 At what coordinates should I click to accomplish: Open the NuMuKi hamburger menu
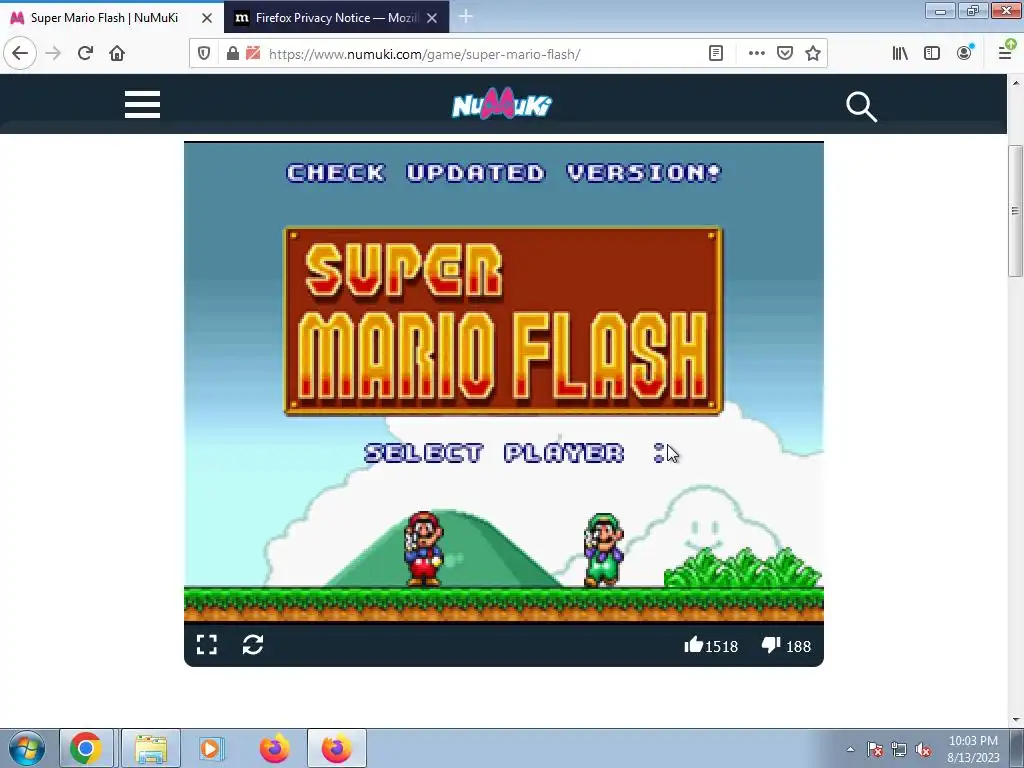click(x=142, y=104)
